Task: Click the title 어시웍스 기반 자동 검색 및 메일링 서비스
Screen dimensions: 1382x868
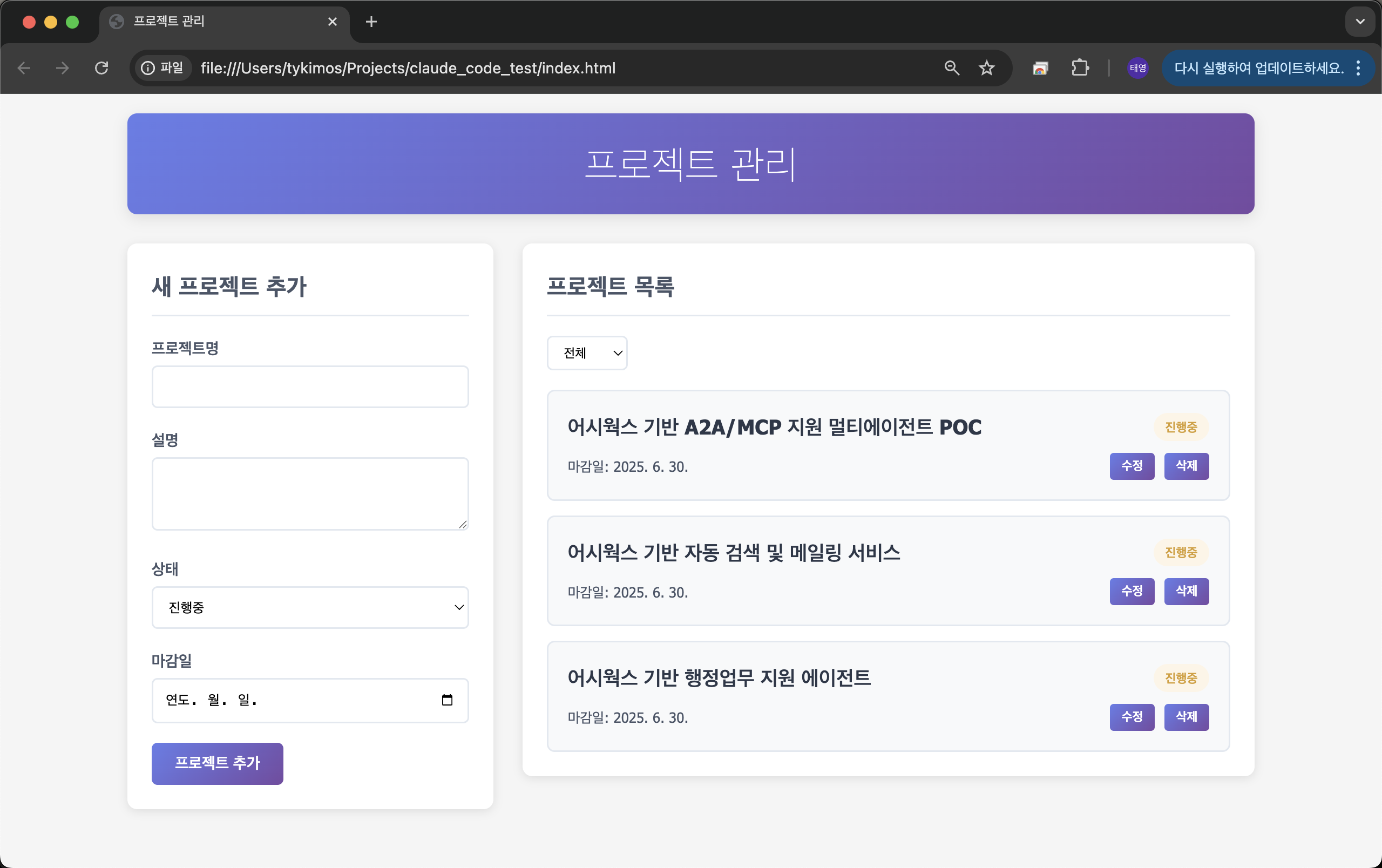Action: 734,552
